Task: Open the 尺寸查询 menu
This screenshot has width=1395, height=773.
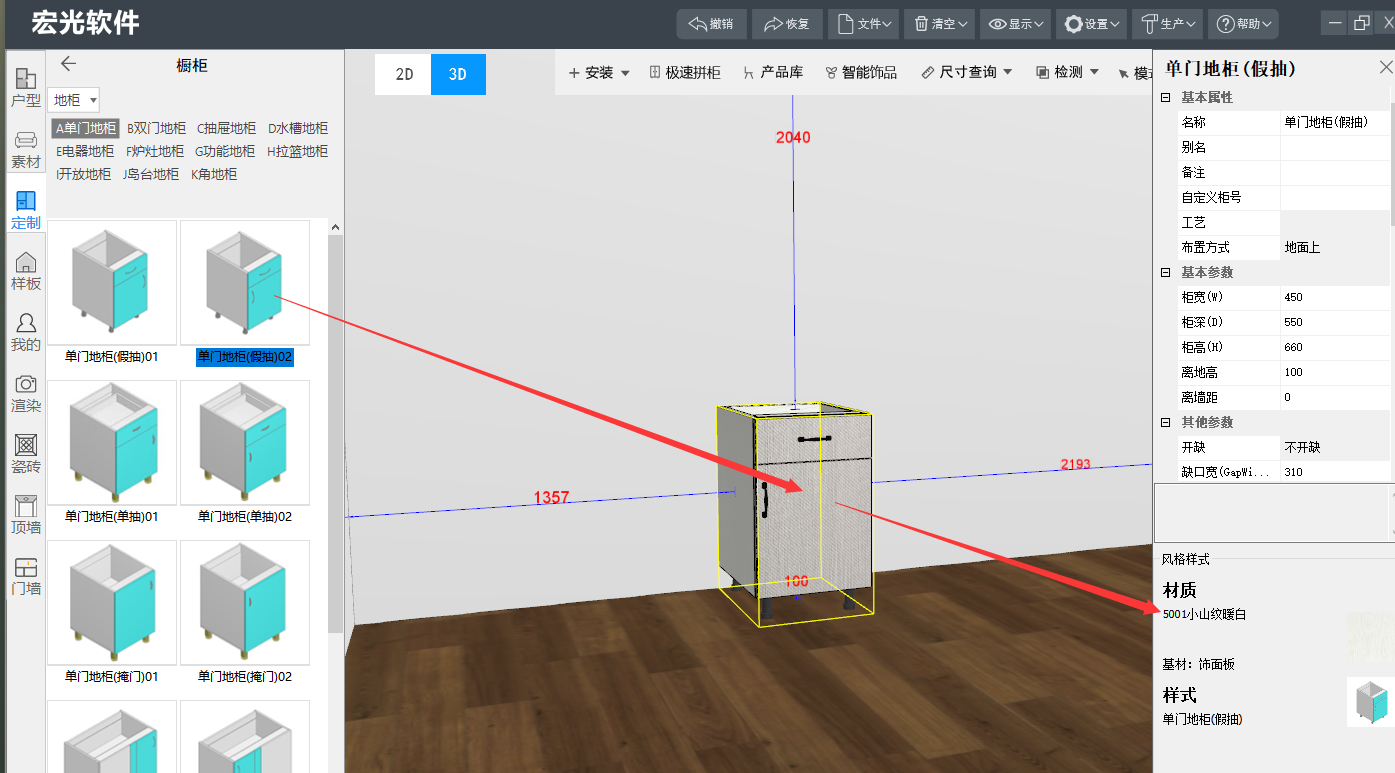Action: [x=967, y=72]
